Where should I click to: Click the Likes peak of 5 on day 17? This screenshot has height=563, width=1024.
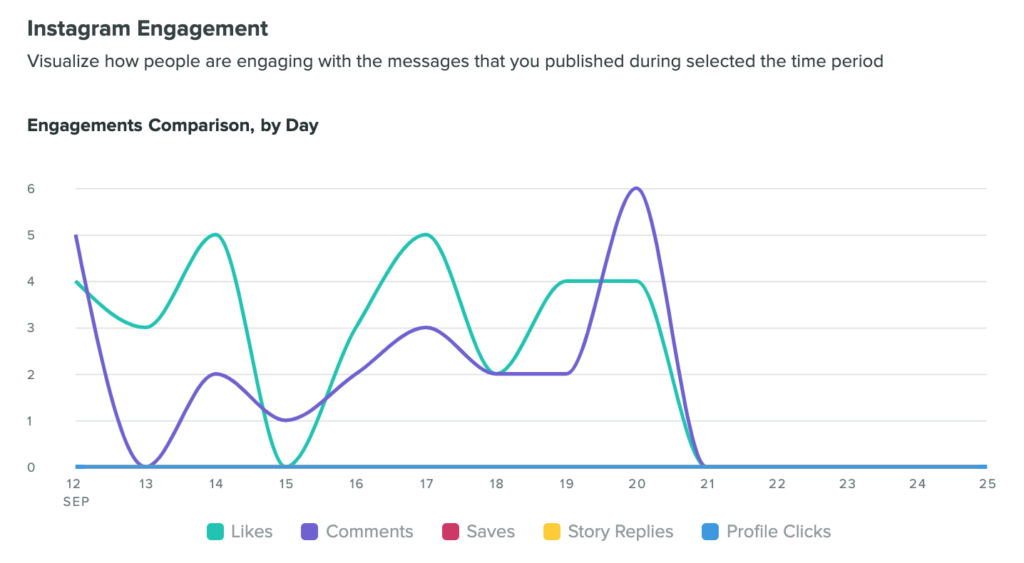point(426,235)
